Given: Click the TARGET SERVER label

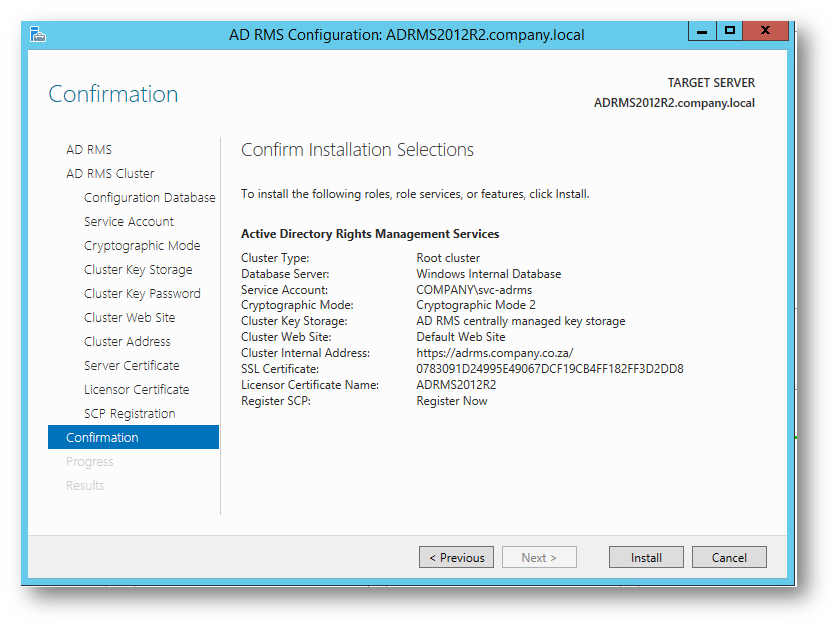Looking at the screenshot, I should point(711,83).
